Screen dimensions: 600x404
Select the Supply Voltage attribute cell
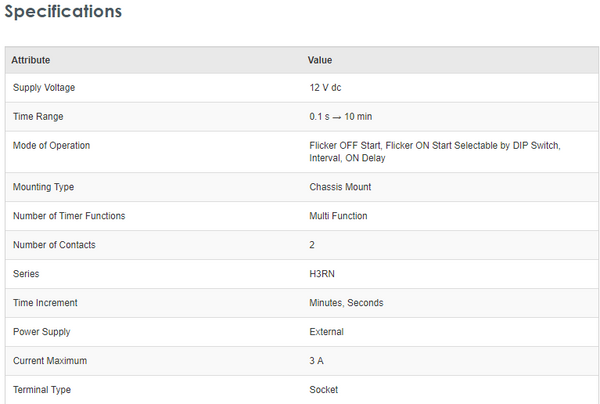coord(44,88)
